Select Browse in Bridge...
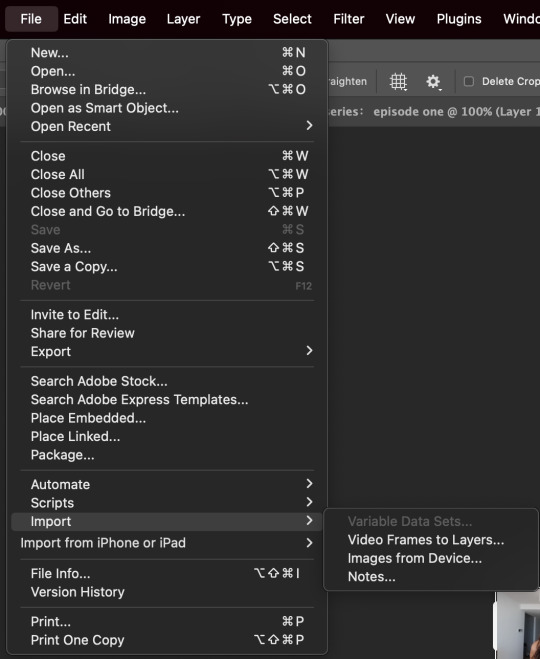The image size is (540, 659). 167,90
